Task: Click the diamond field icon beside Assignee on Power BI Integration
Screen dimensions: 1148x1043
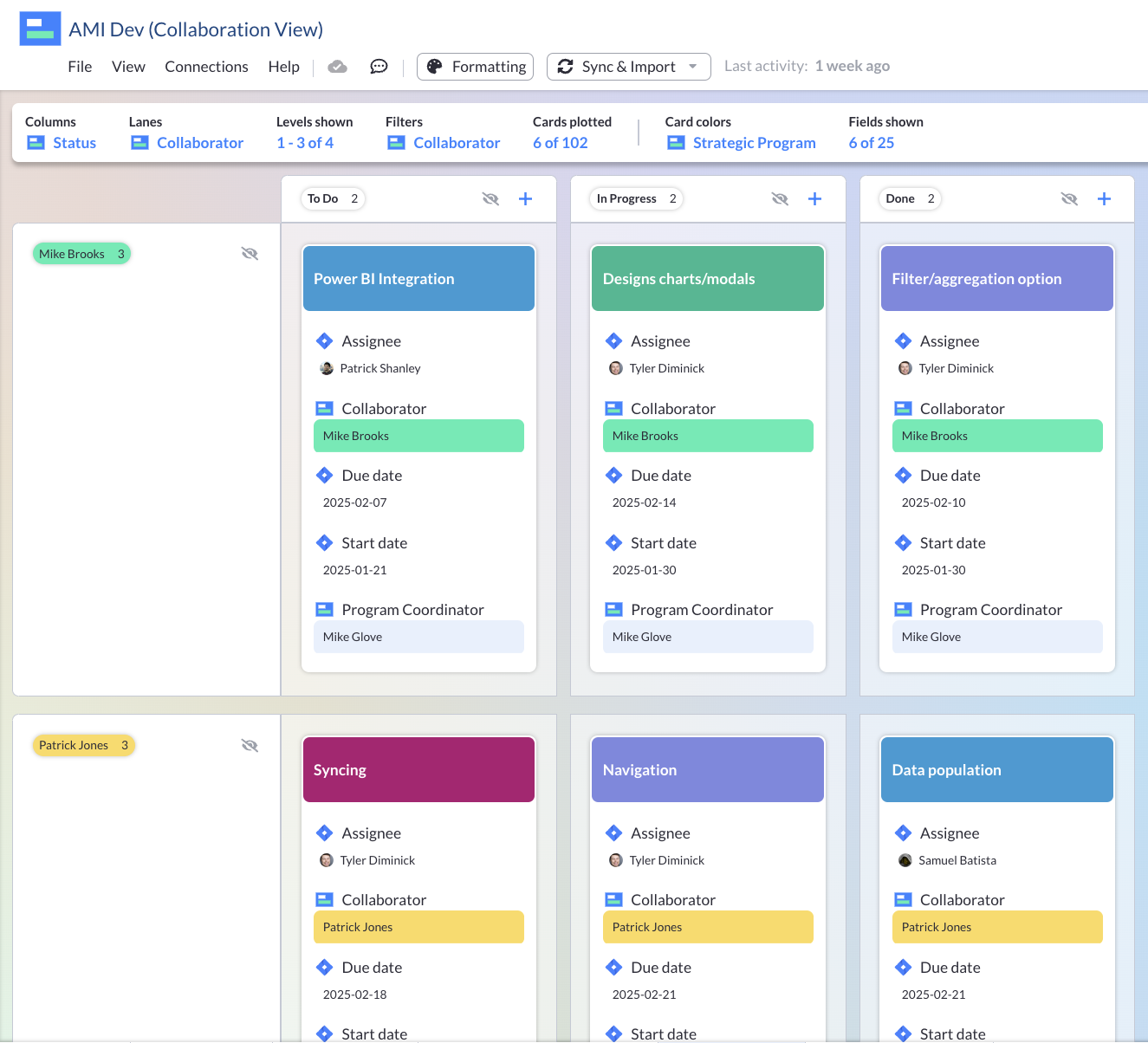Action: (324, 340)
